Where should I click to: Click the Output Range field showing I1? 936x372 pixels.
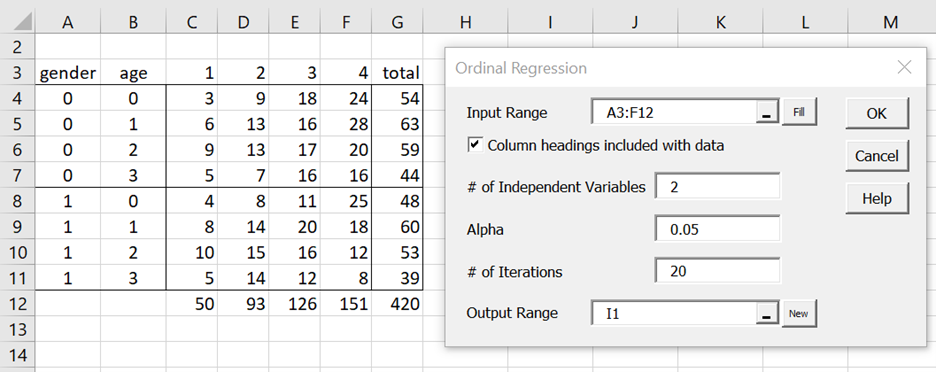[x=673, y=313]
